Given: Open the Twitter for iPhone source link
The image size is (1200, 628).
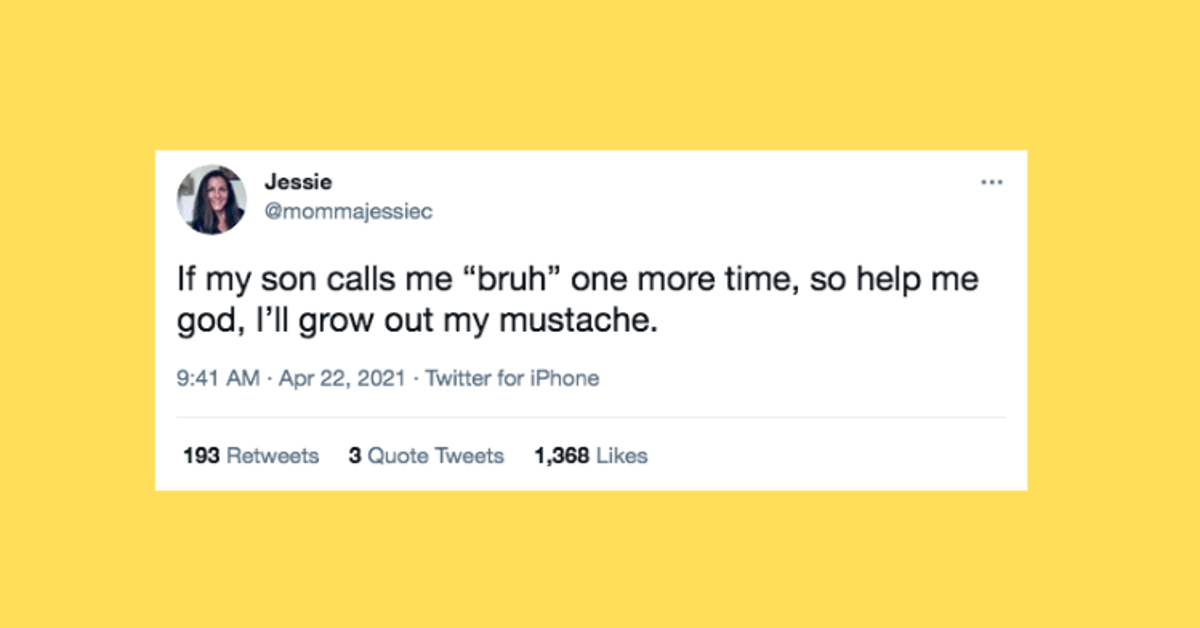Looking at the screenshot, I should (512, 379).
